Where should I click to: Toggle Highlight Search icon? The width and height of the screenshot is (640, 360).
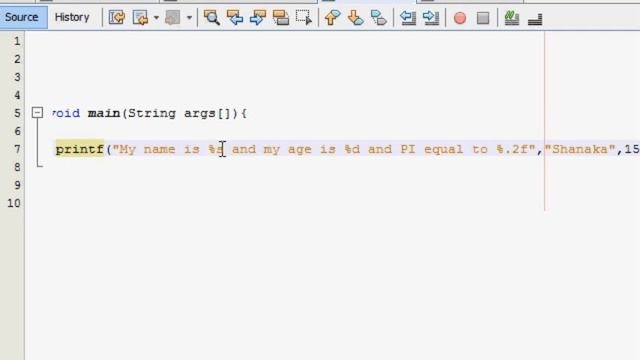tap(281, 18)
